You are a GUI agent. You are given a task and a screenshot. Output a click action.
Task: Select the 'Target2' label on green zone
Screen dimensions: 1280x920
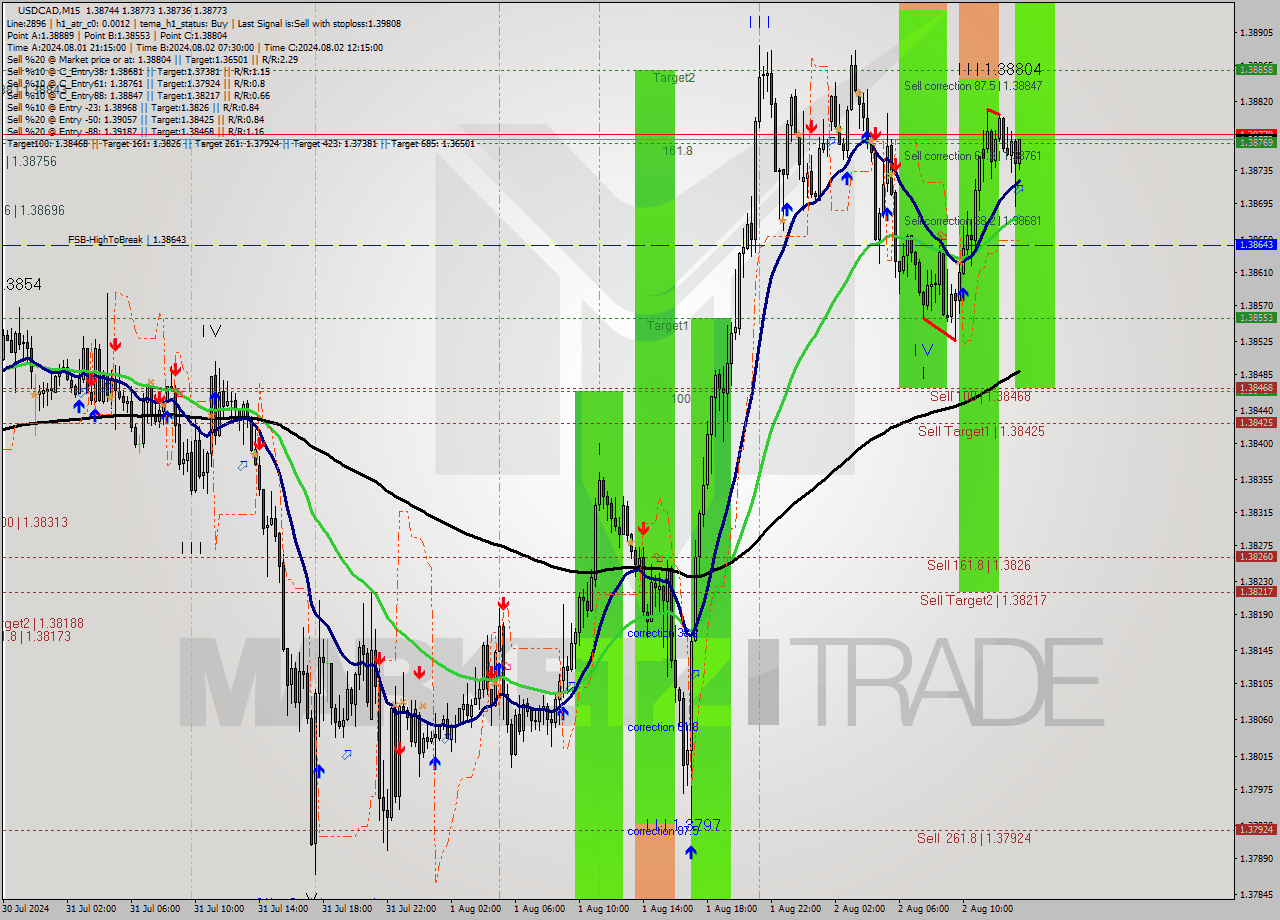[674, 77]
